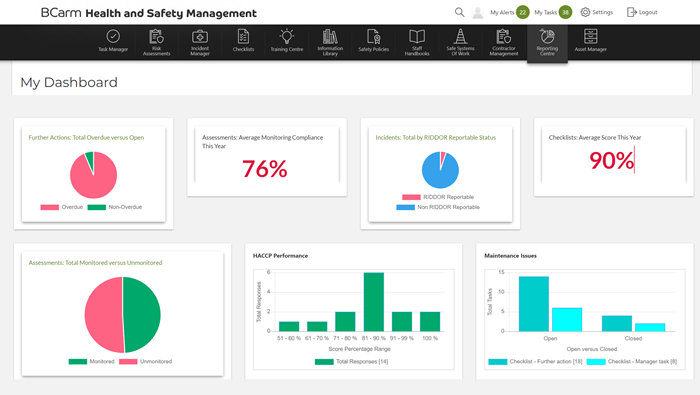Viewport: 700px width, 395px height.
Task: Toggle the Unmonitored legend swatch
Action: pos(128,362)
